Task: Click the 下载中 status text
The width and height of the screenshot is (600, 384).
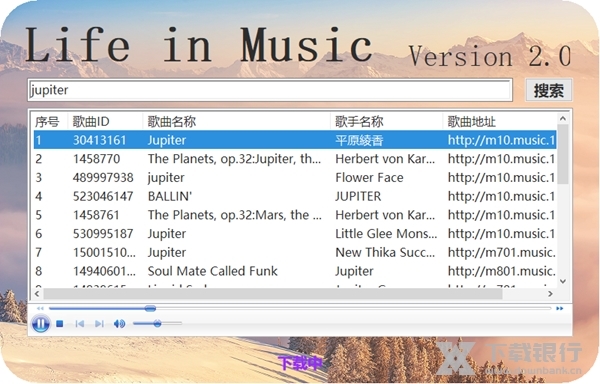Action: [300, 363]
